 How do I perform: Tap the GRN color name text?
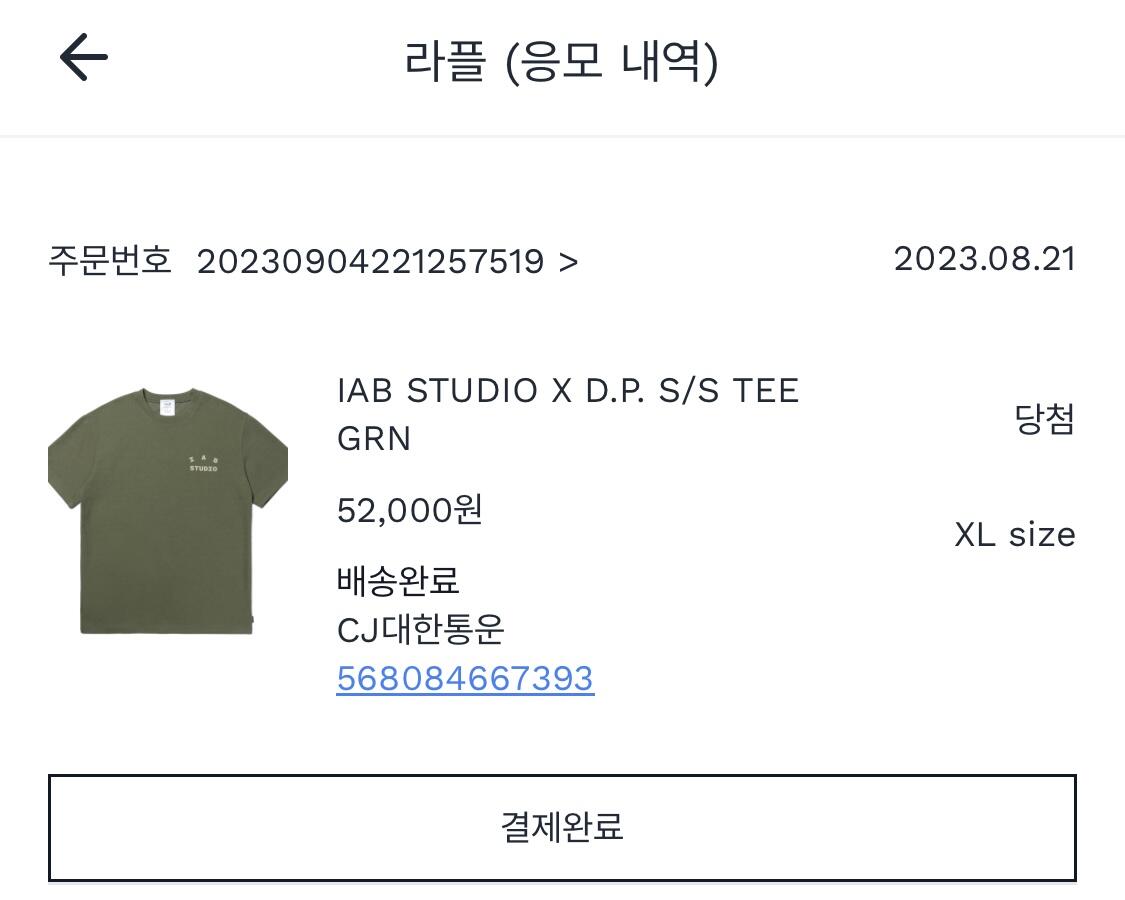coord(374,439)
